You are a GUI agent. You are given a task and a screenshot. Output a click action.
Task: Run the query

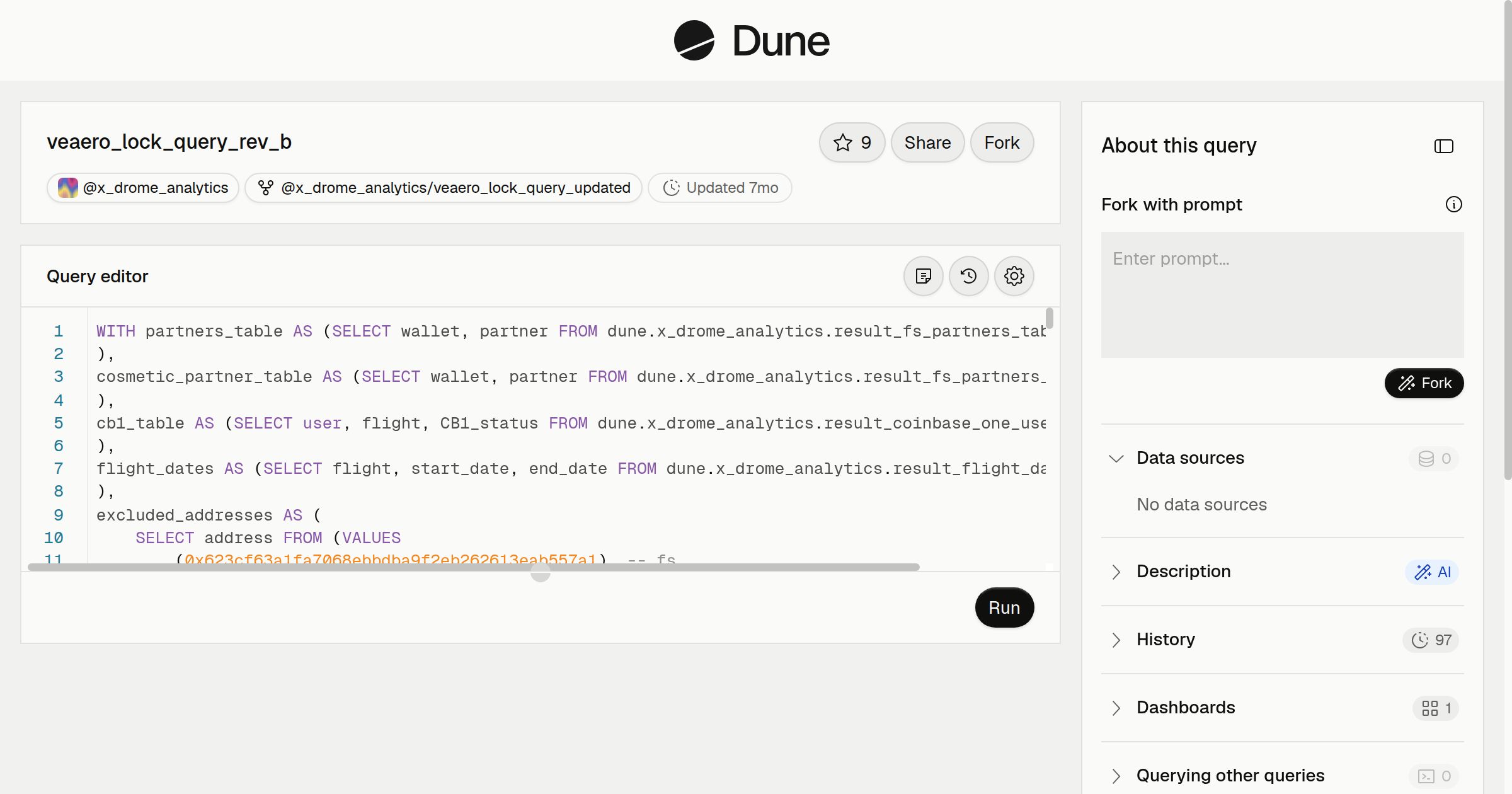click(1004, 607)
